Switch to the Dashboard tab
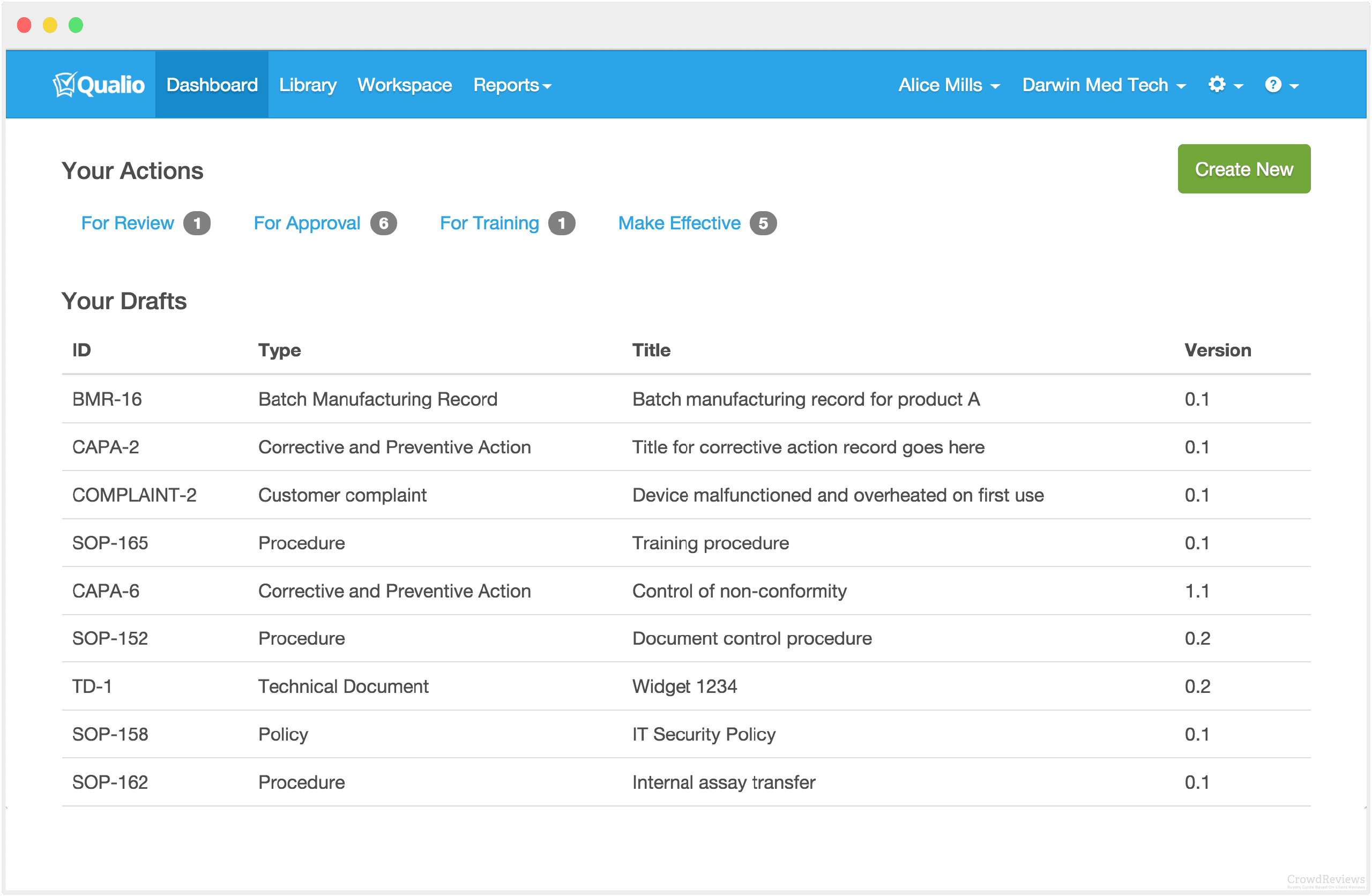 coord(212,85)
